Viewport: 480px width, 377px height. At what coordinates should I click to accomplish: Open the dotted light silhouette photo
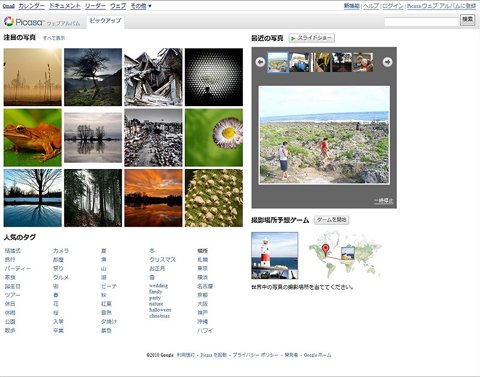214,77
